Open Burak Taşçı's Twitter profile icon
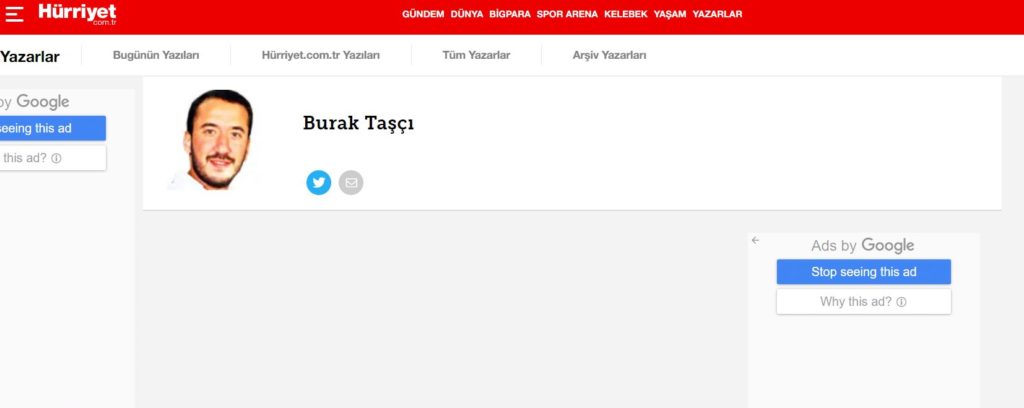This screenshot has height=408, width=1024. click(319, 183)
